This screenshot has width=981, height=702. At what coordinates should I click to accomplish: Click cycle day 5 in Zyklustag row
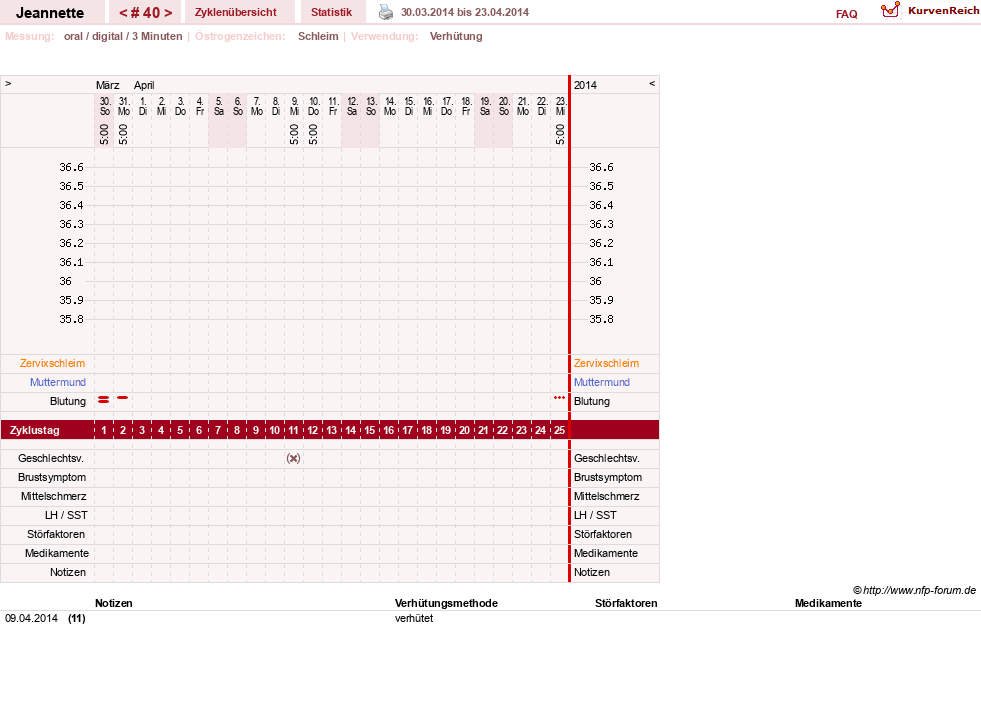(x=180, y=430)
